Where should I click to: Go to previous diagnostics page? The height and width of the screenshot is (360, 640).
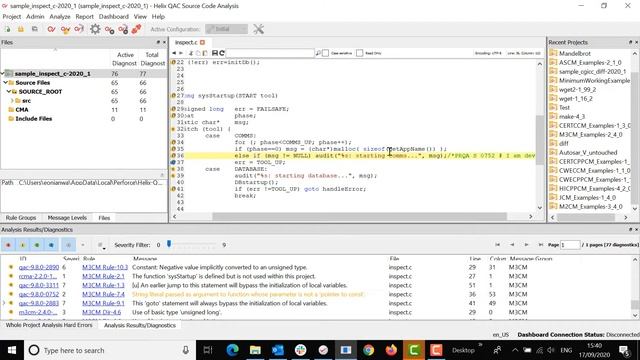(x=512, y=245)
